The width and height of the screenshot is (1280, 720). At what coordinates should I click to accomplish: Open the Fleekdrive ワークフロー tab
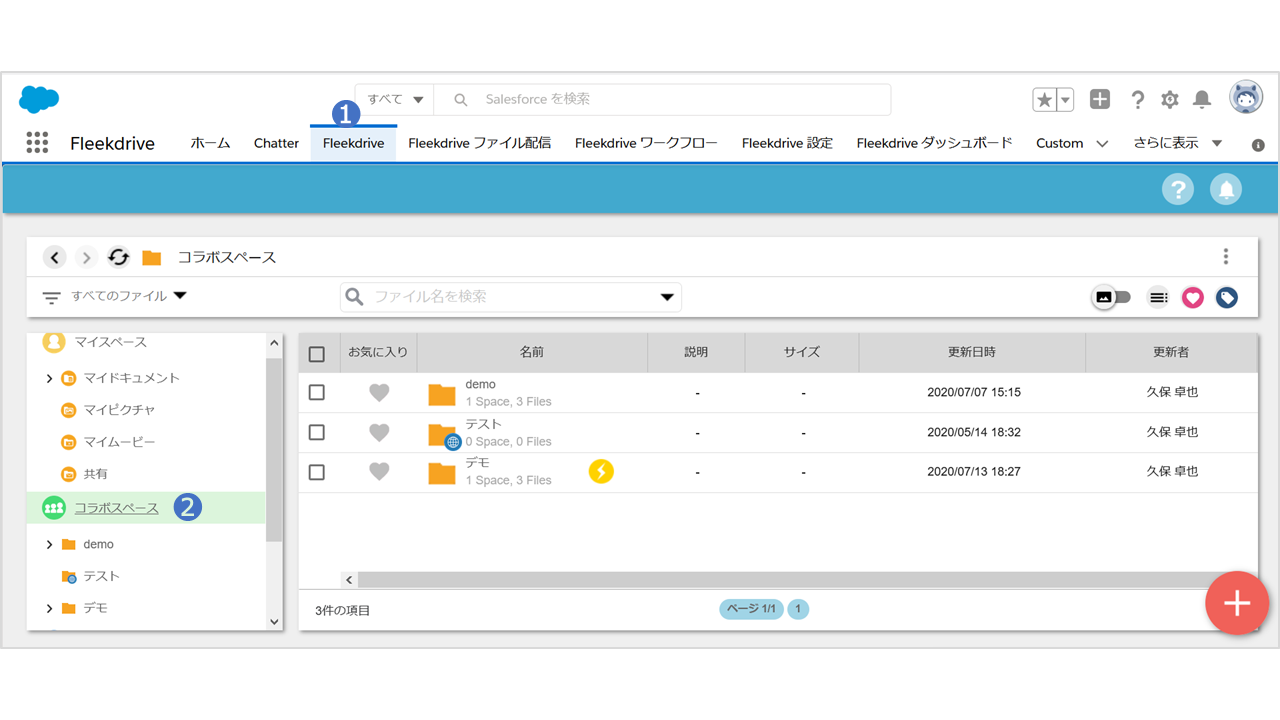point(646,143)
